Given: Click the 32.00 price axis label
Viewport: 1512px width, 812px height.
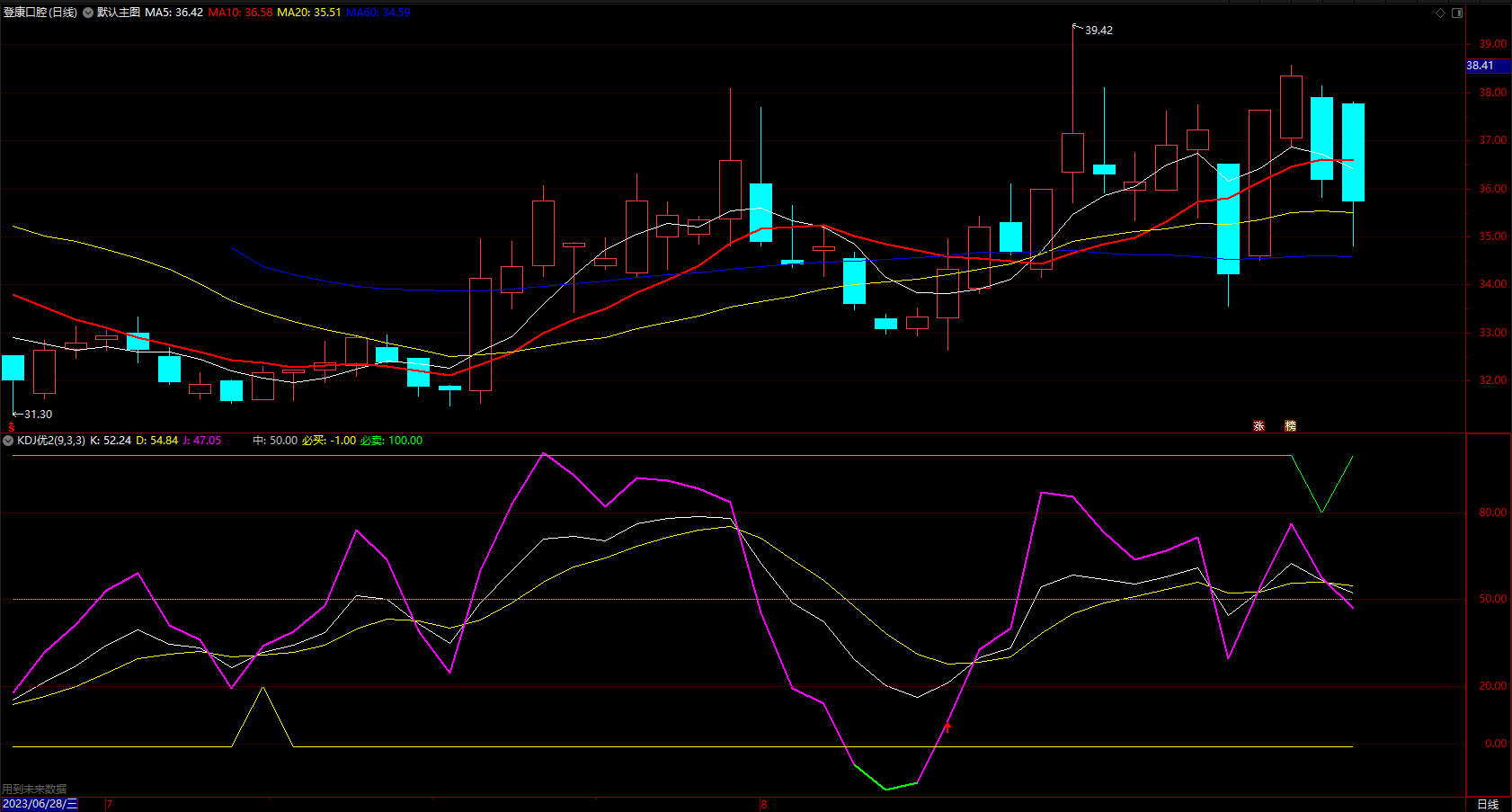Looking at the screenshot, I should [1493, 380].
